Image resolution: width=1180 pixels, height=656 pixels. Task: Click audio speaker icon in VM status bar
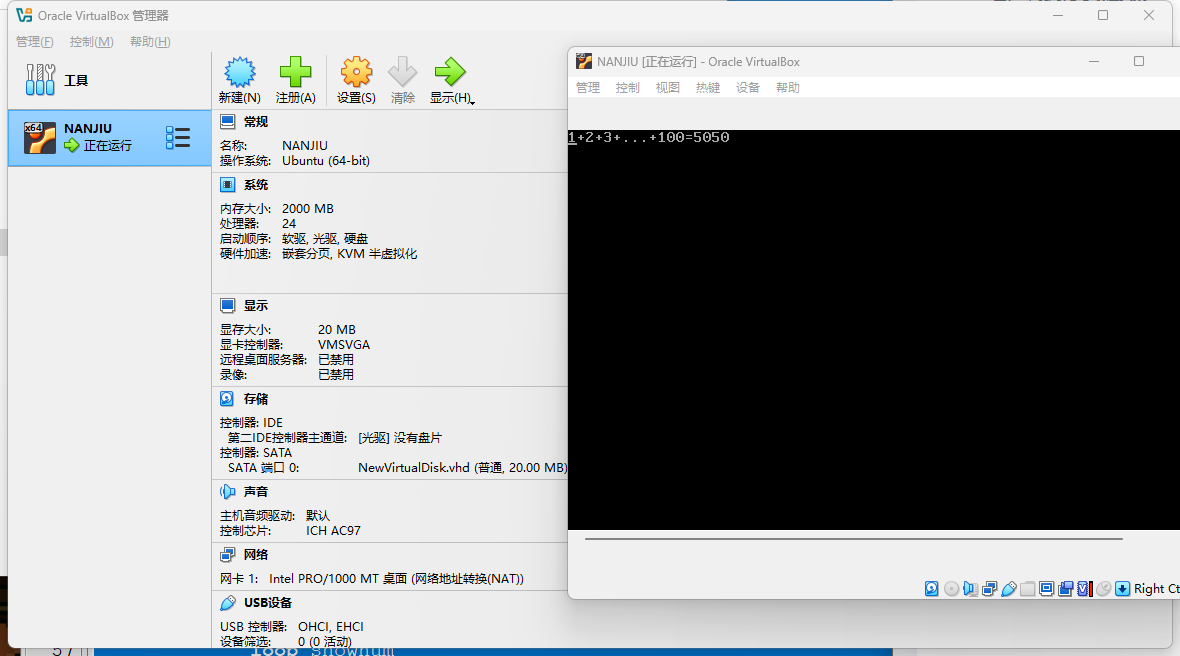click(x=970, y=588)
